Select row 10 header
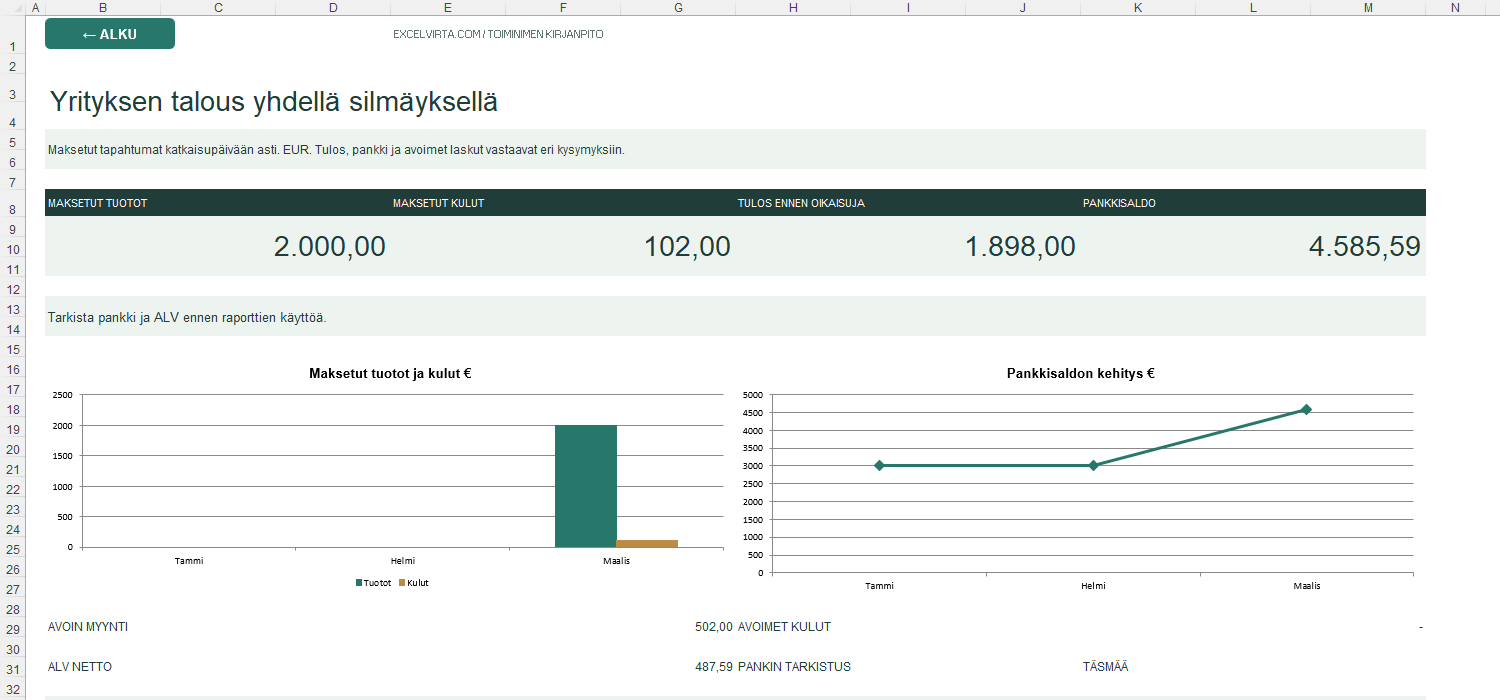 coord(14,249)
